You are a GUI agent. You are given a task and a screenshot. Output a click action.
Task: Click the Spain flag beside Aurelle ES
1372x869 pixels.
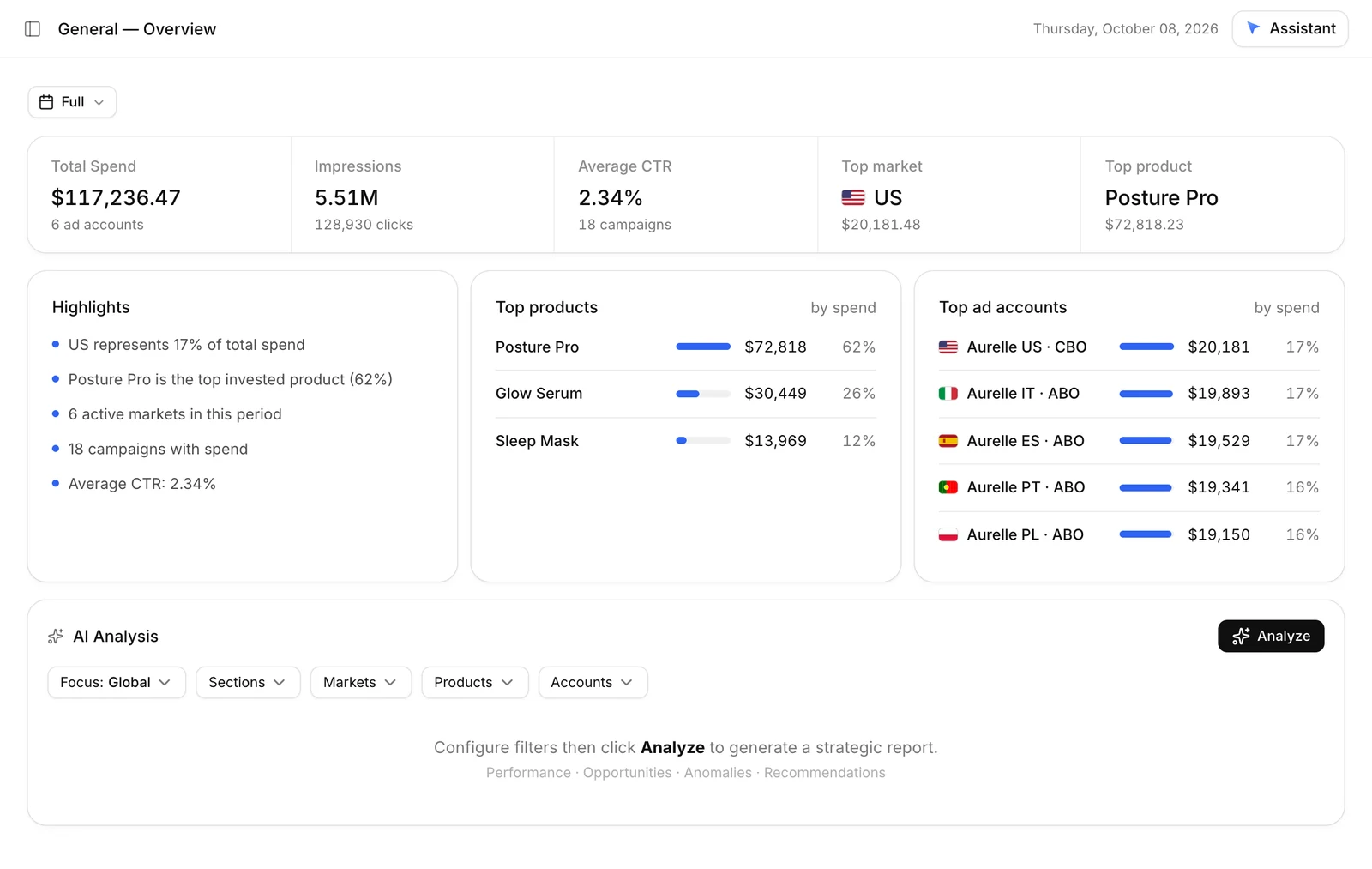(x=948, y=441)
